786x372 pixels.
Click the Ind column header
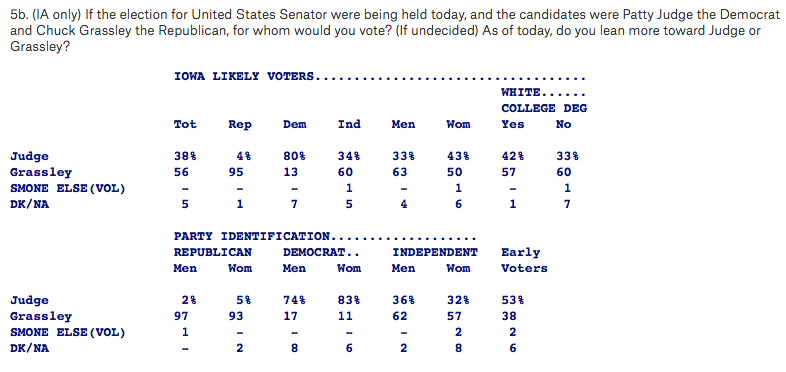[x=349, y=124]
